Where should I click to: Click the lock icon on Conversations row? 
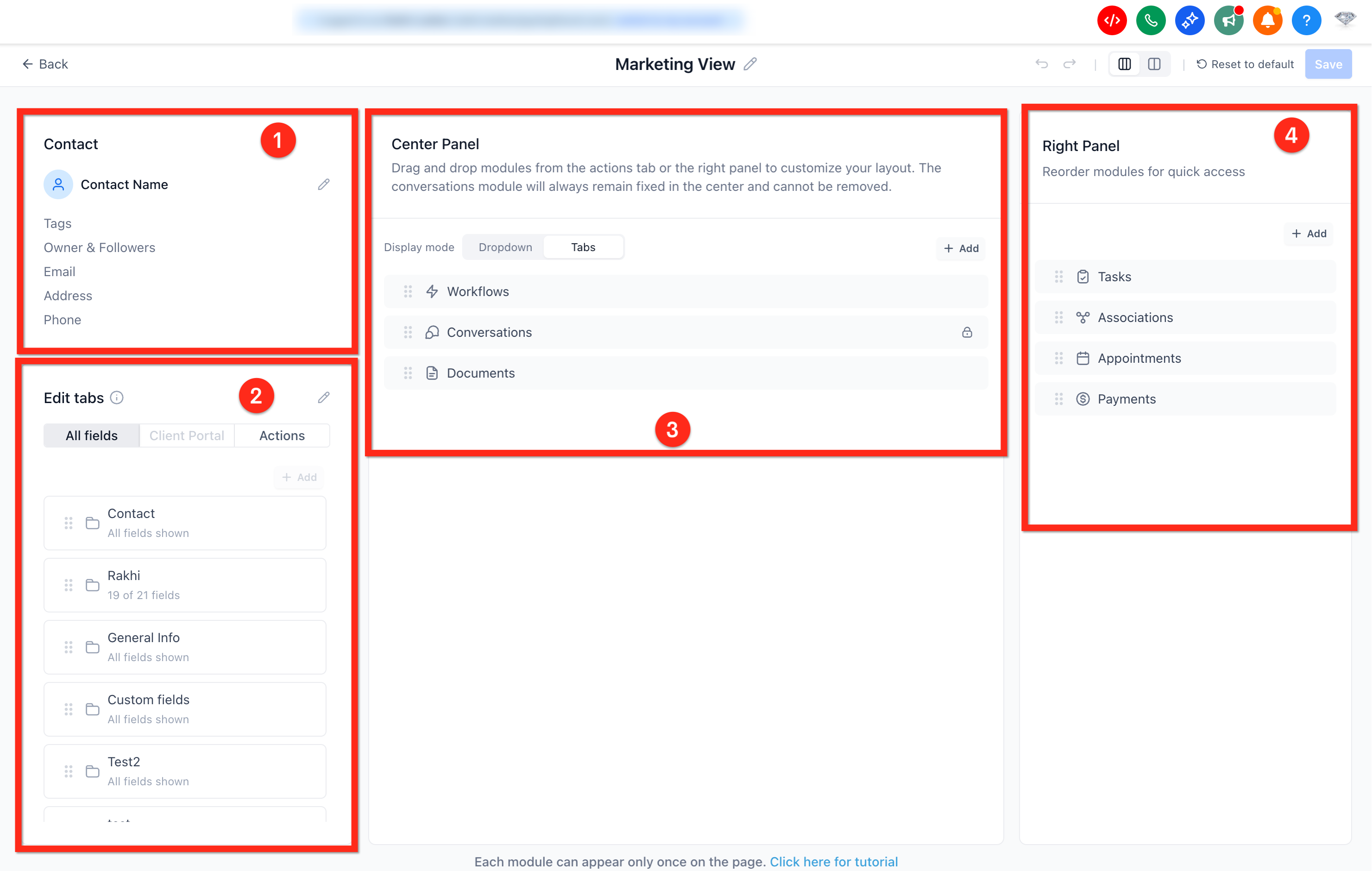[x=967, y=332]
